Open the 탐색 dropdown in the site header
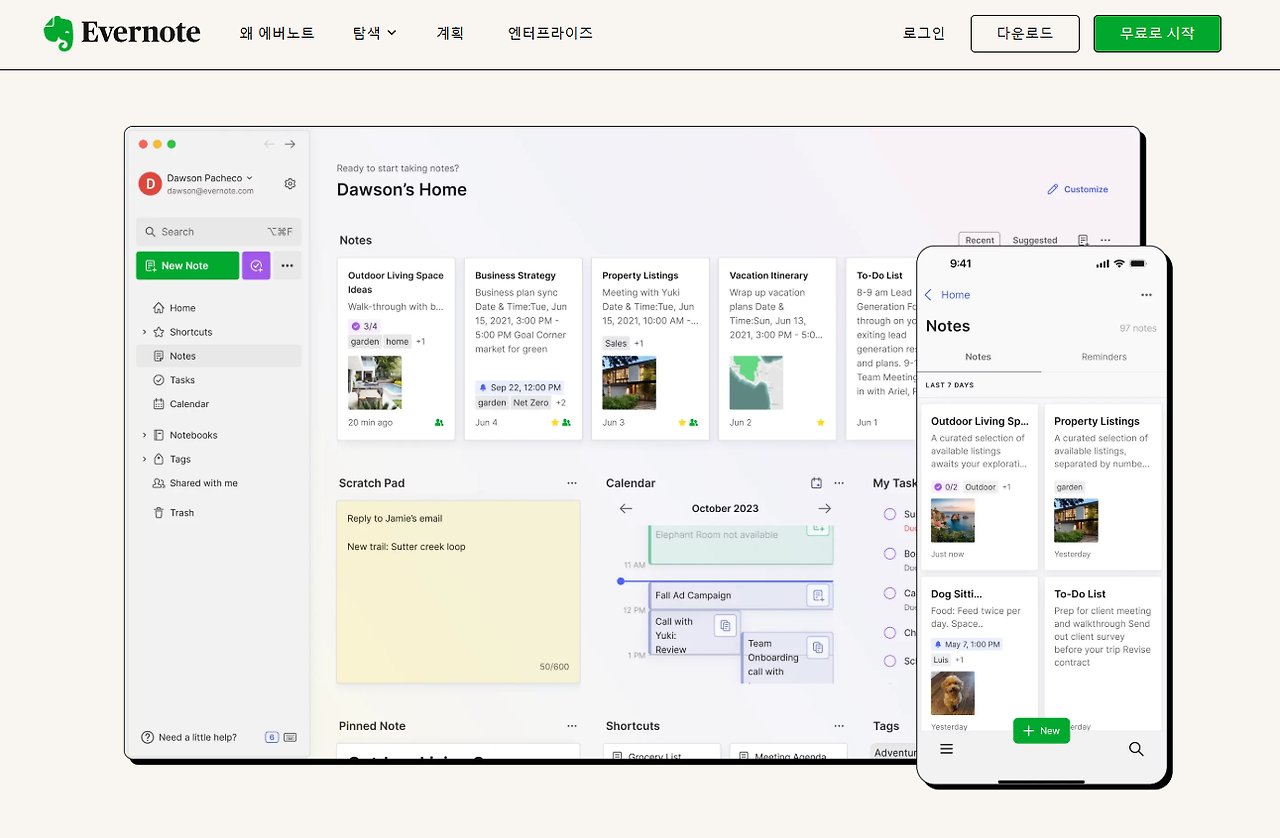Image resolution: width=1280 pixels, height=838 pixels. point(375,33)
